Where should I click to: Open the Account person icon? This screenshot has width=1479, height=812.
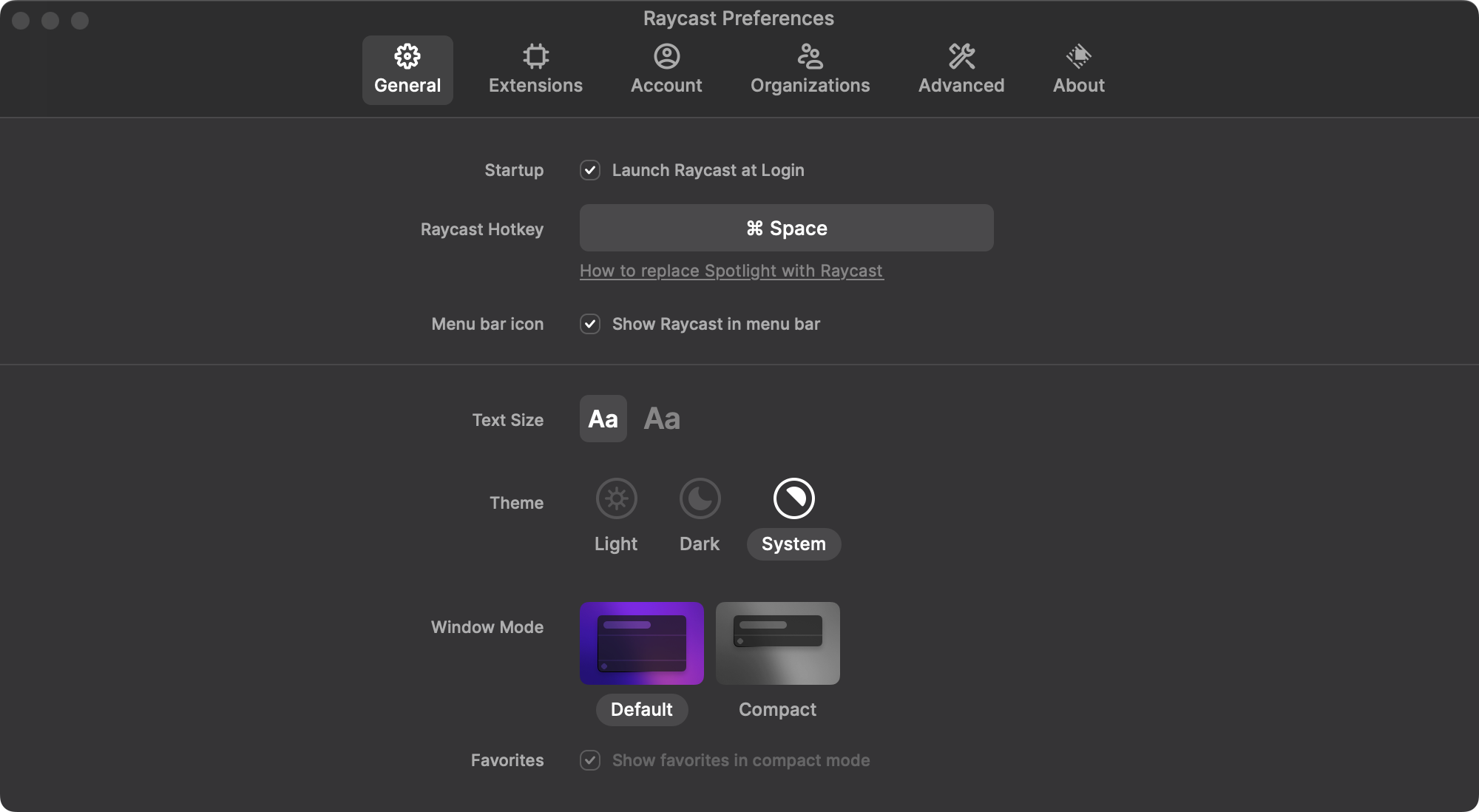[666, 56]
